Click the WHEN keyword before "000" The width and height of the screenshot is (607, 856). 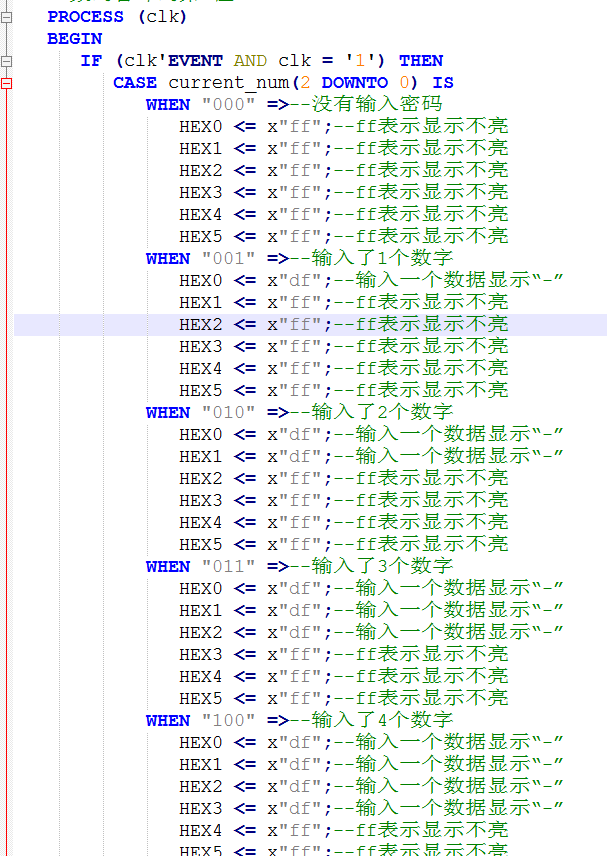[168, 105]
